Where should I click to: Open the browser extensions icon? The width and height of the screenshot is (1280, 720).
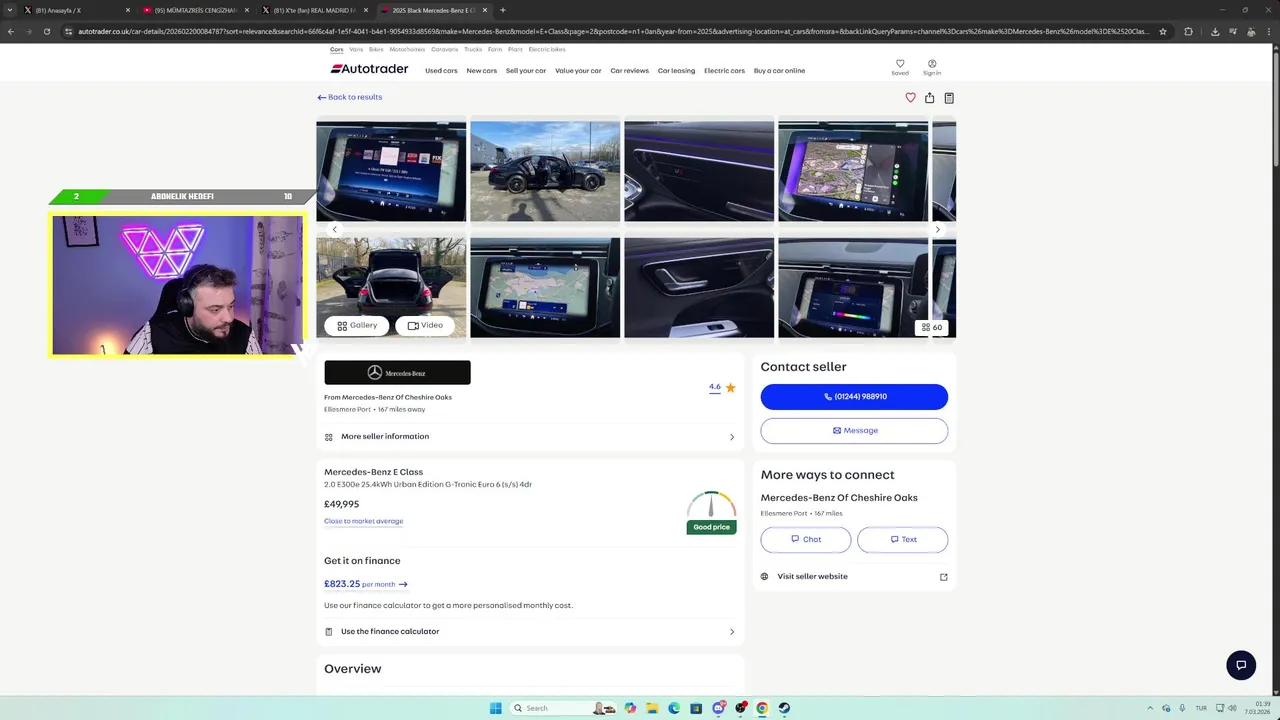pyautogui.click(x=1188, y=31)
